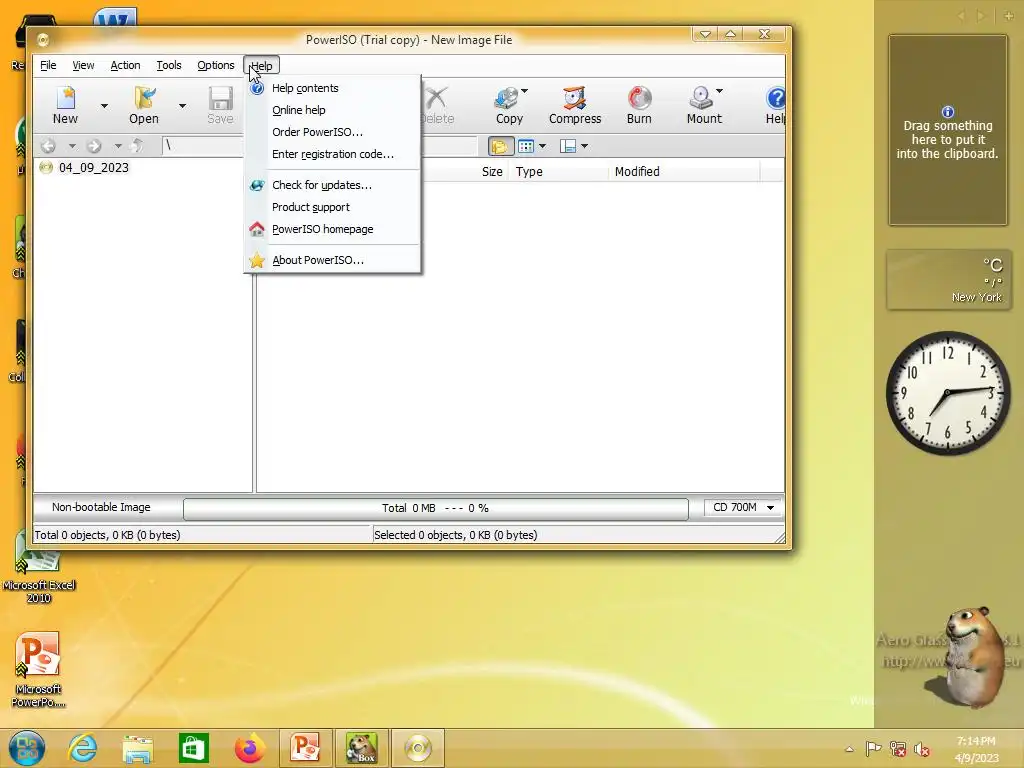Sort by the Size column header
This screenshot has width=1024, height=768.
(492, 172)
